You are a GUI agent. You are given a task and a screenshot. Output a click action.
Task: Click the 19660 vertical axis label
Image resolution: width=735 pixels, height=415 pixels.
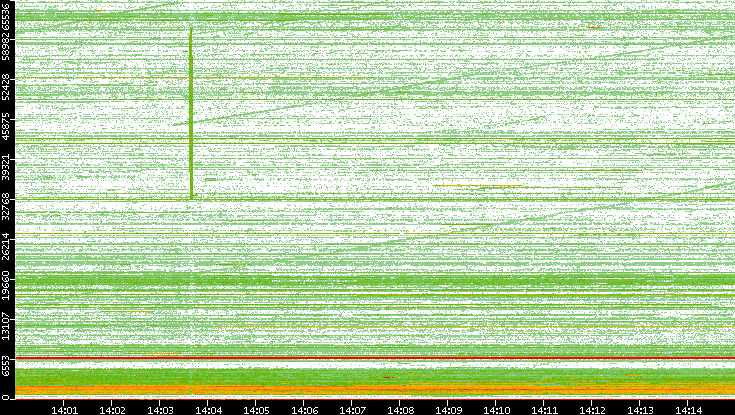pos(6,286)
